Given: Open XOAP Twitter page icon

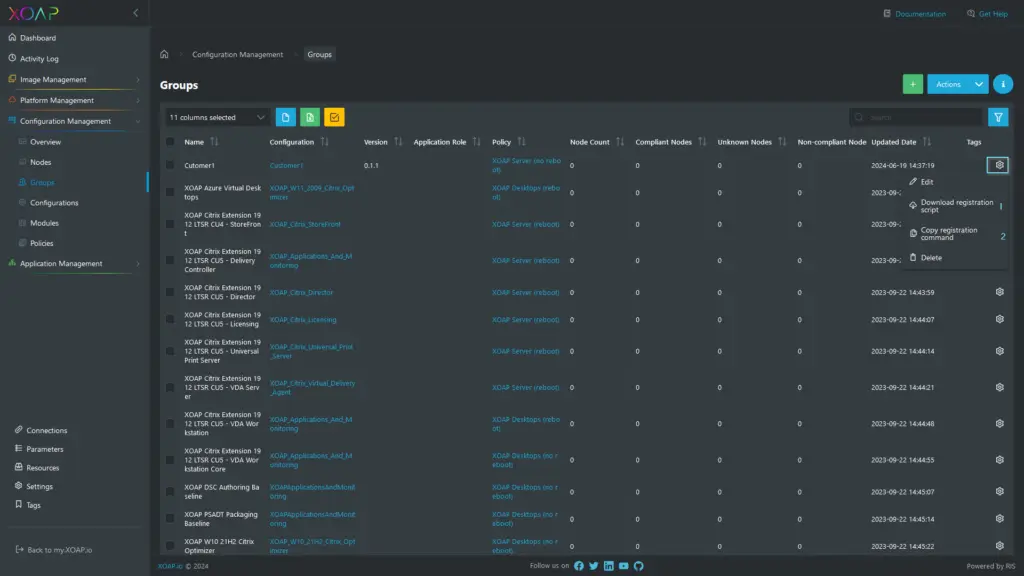Looking at the screenshot, I should (594, 566).
